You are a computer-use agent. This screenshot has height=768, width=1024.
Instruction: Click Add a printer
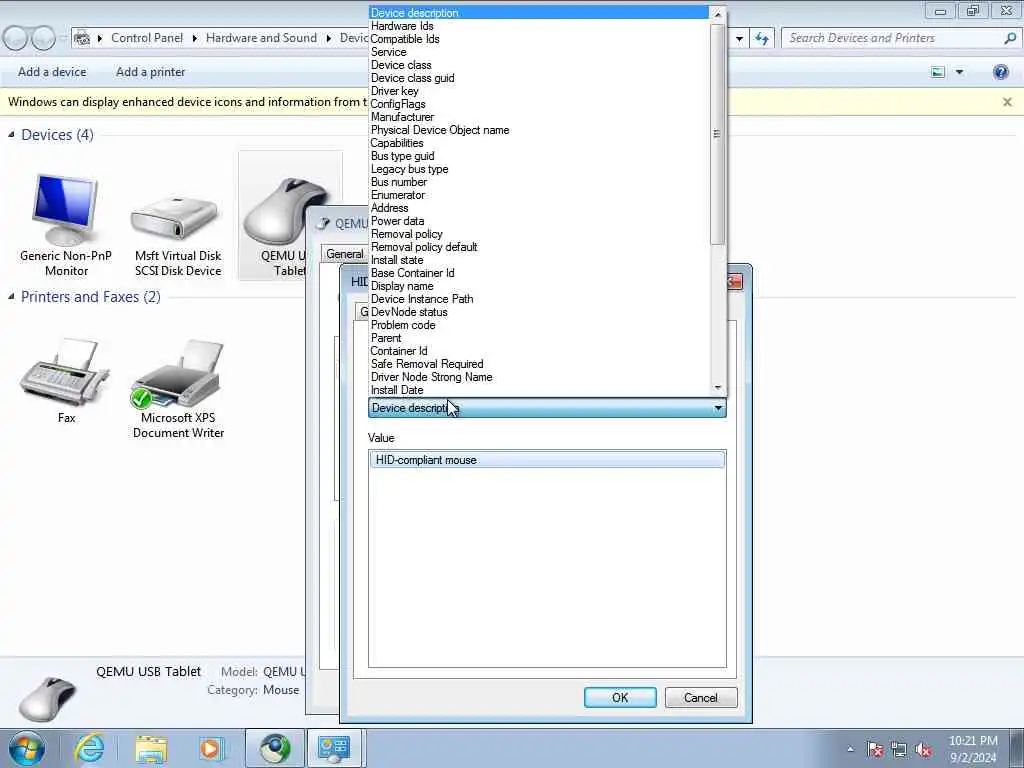tap(150, 72)
